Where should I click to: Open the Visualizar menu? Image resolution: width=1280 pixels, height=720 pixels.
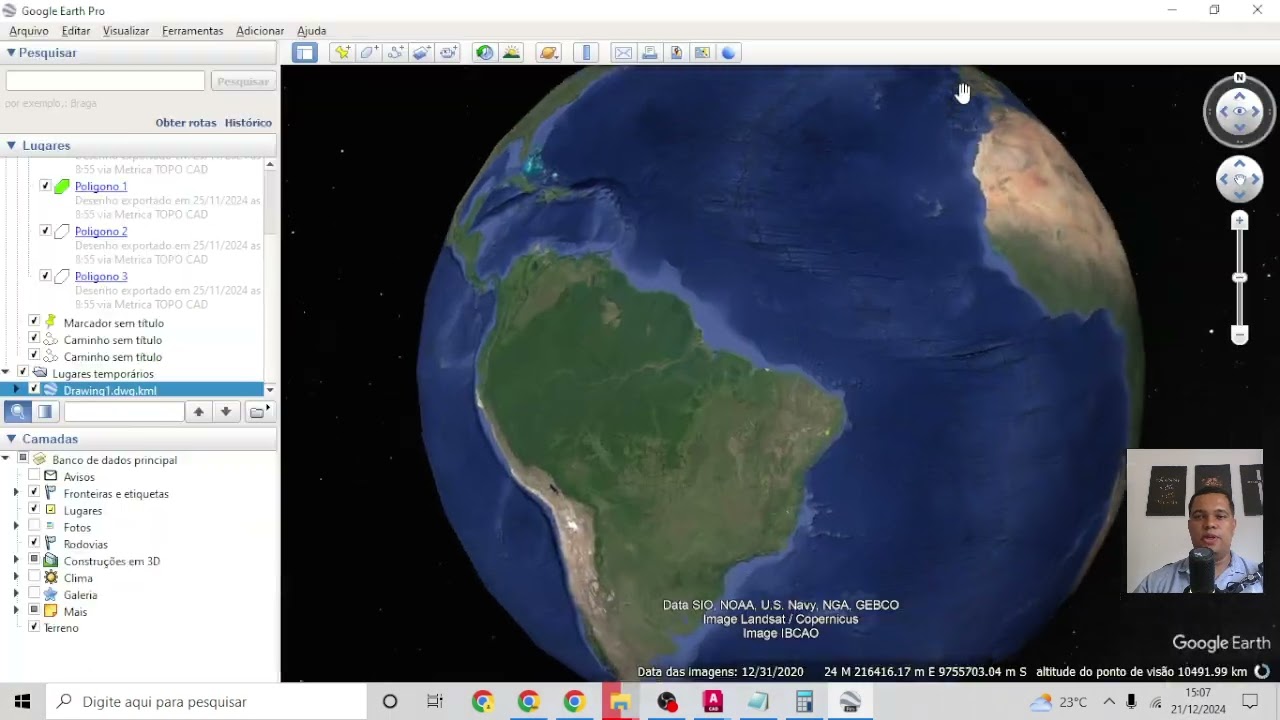[126, 31]
